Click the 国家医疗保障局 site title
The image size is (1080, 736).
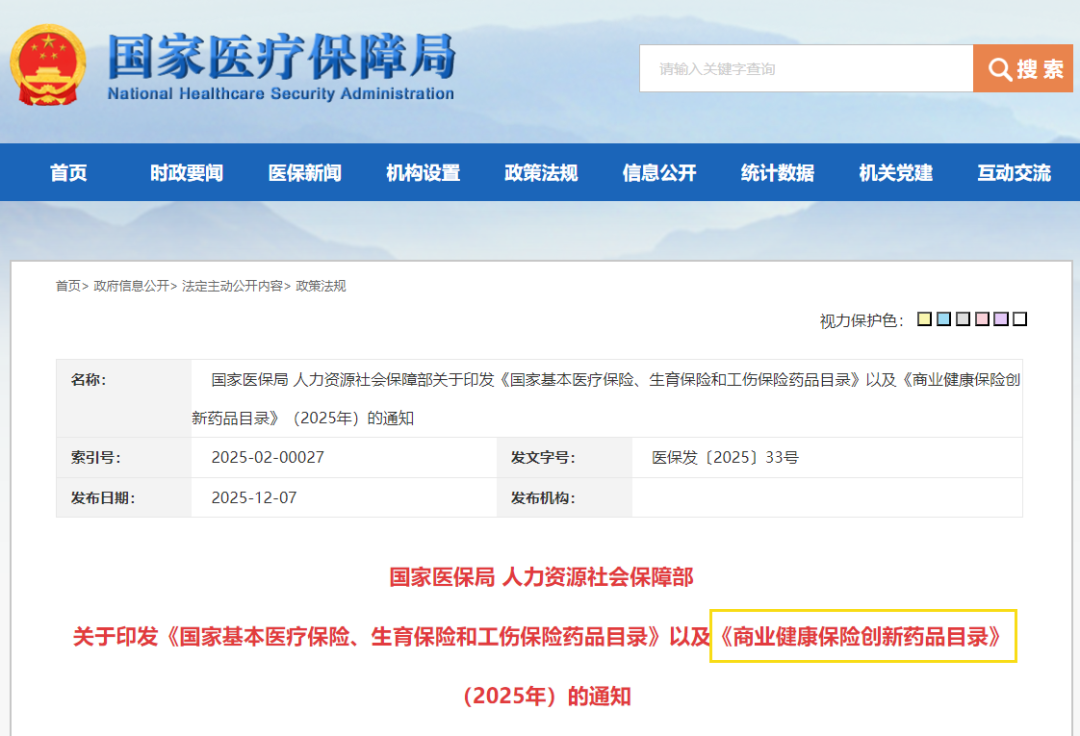(x=281, y=57)
